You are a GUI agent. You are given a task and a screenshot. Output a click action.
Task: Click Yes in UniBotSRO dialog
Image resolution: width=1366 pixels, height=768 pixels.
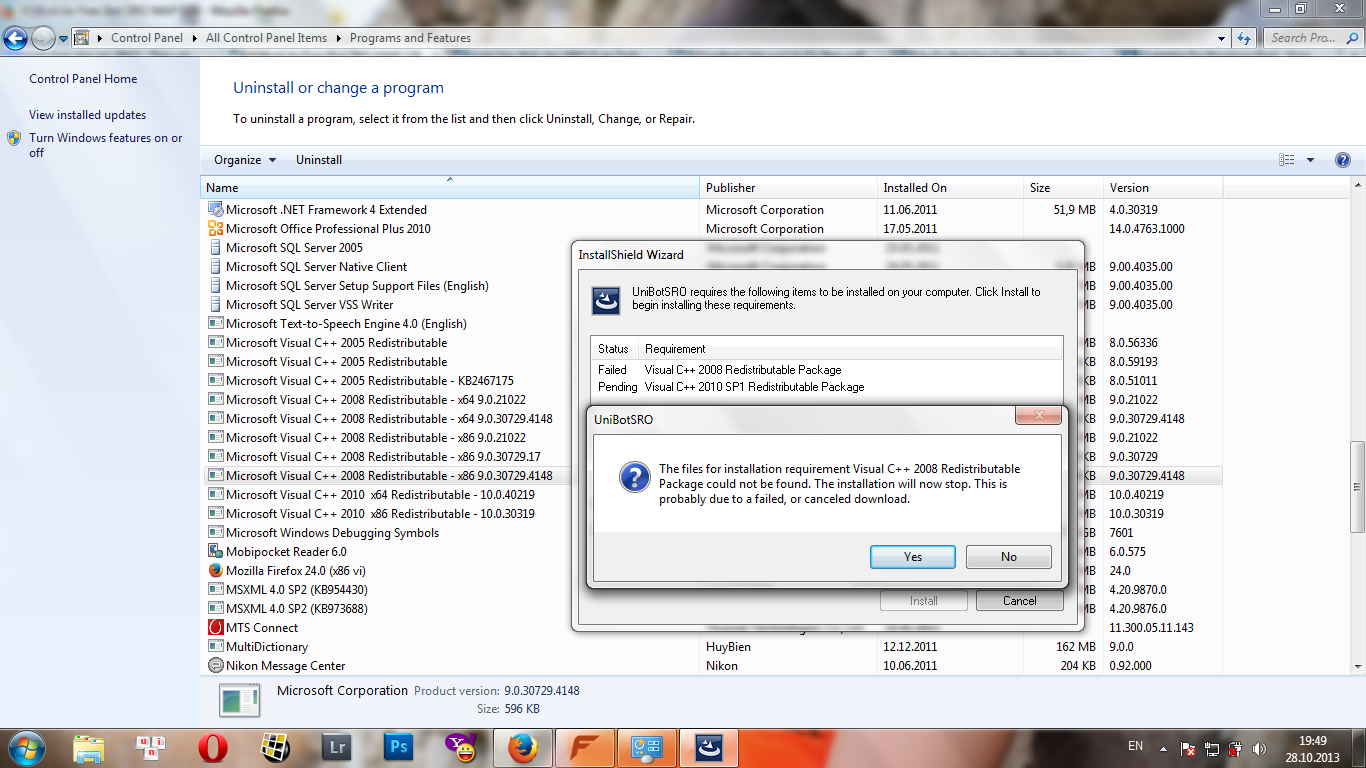[913, 557]
